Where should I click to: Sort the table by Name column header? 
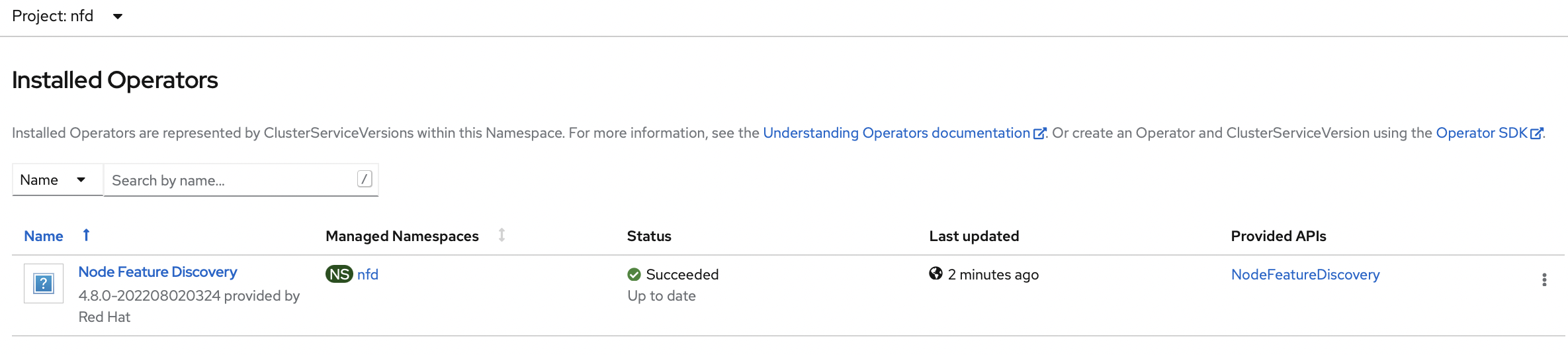tap(44, 236)
